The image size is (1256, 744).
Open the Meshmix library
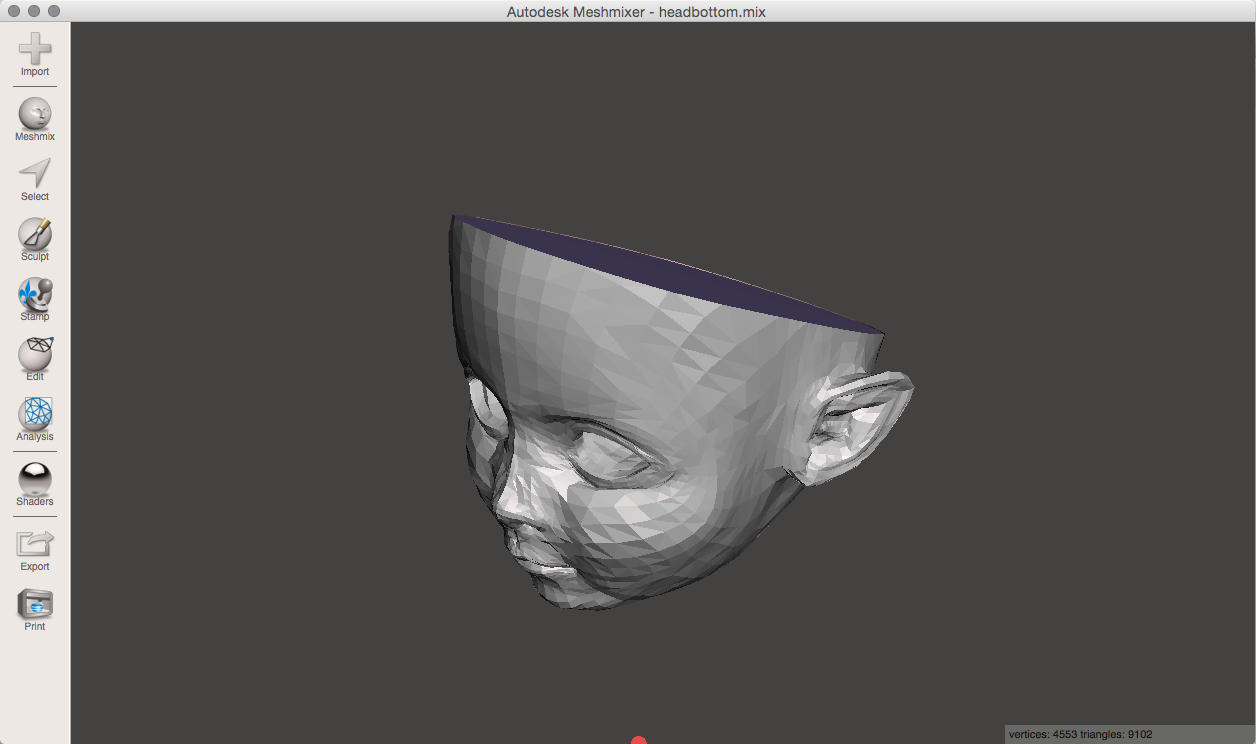(35, 119)
